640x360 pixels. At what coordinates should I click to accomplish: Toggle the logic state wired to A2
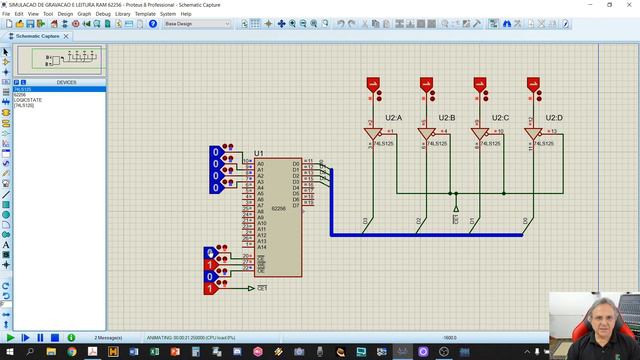tap(216, 176)
